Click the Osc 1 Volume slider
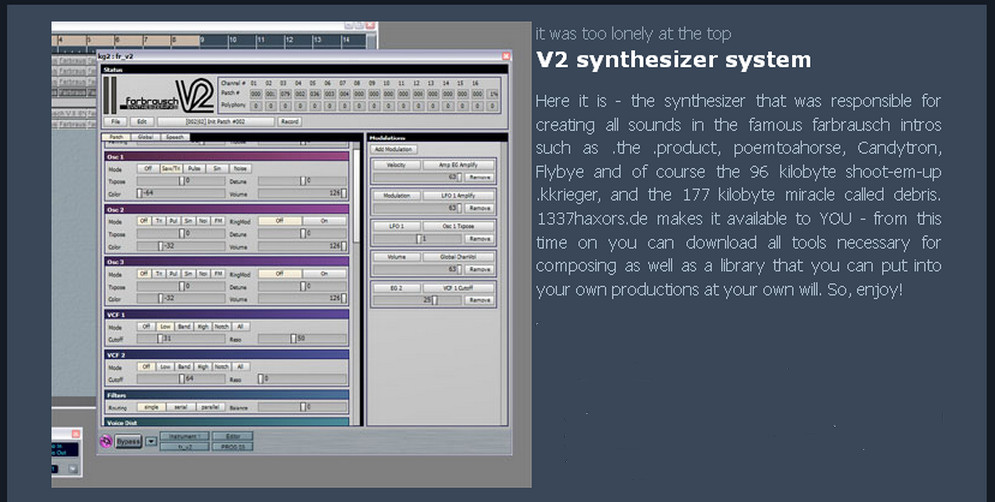The width and height of the screenshot is (995, 502). (303, 193)
